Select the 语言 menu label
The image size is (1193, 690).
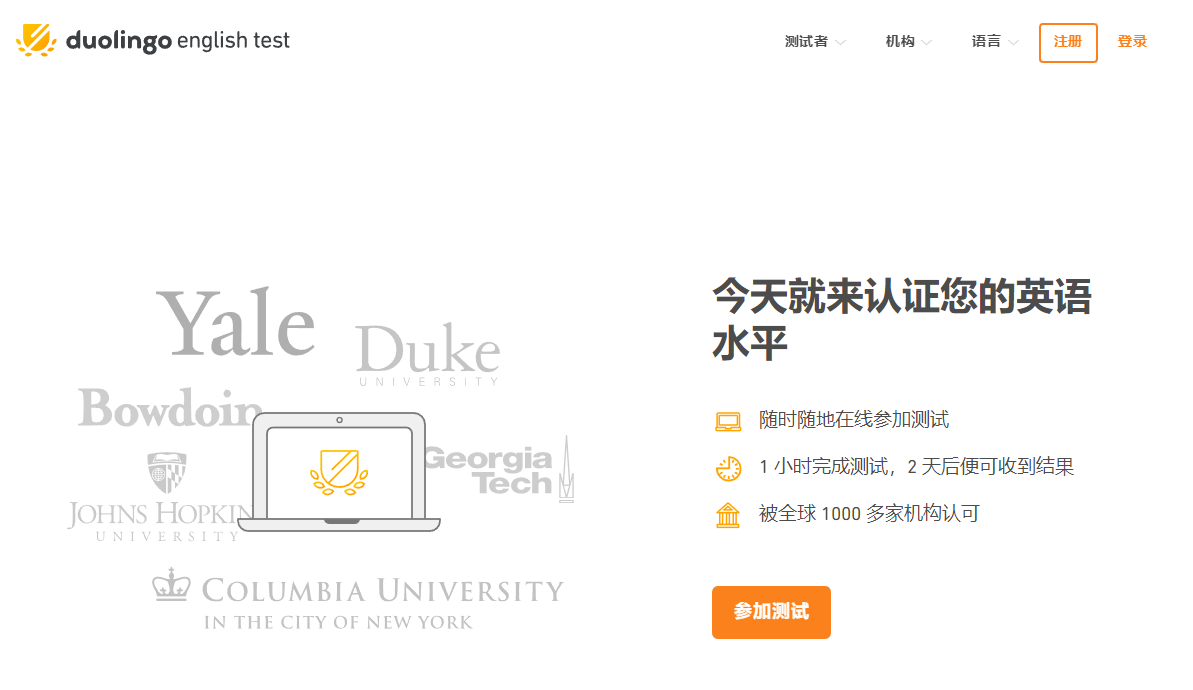(x=986, y=42)
